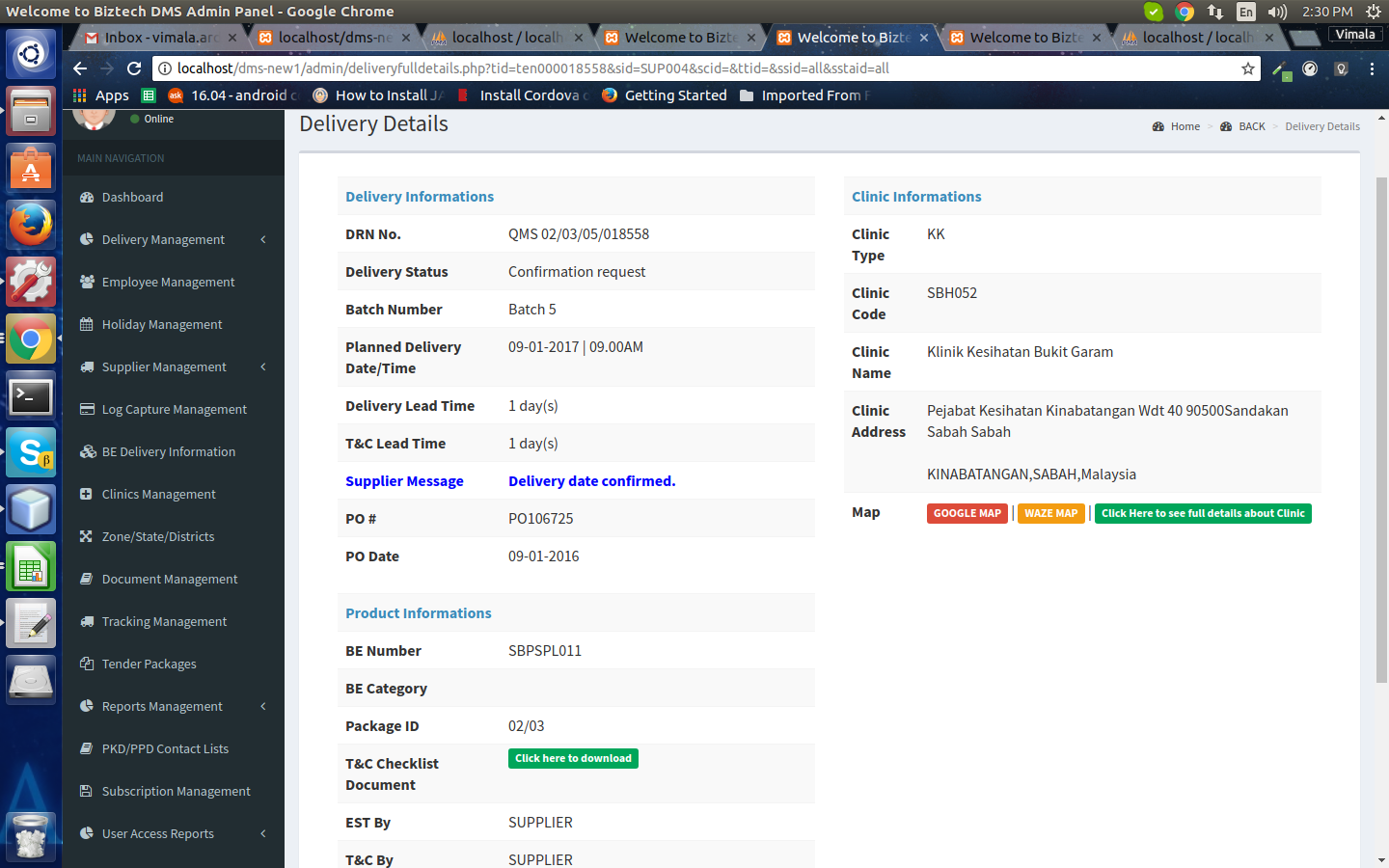This screenshot has height=868, width=1389.
Task: Select PO number 'PO106725' text
Action: (541, 519)
